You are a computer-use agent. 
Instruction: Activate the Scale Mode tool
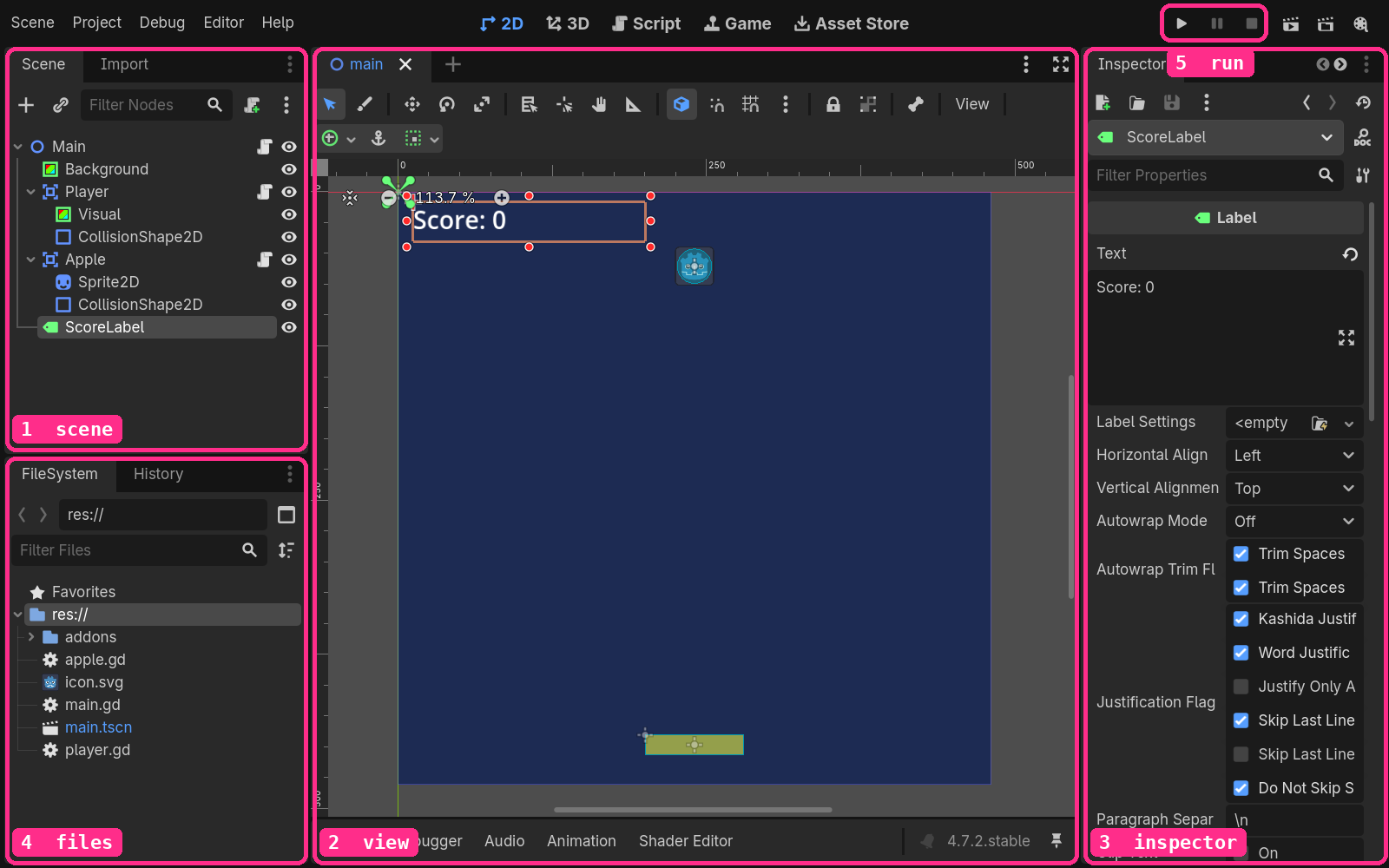482,104
